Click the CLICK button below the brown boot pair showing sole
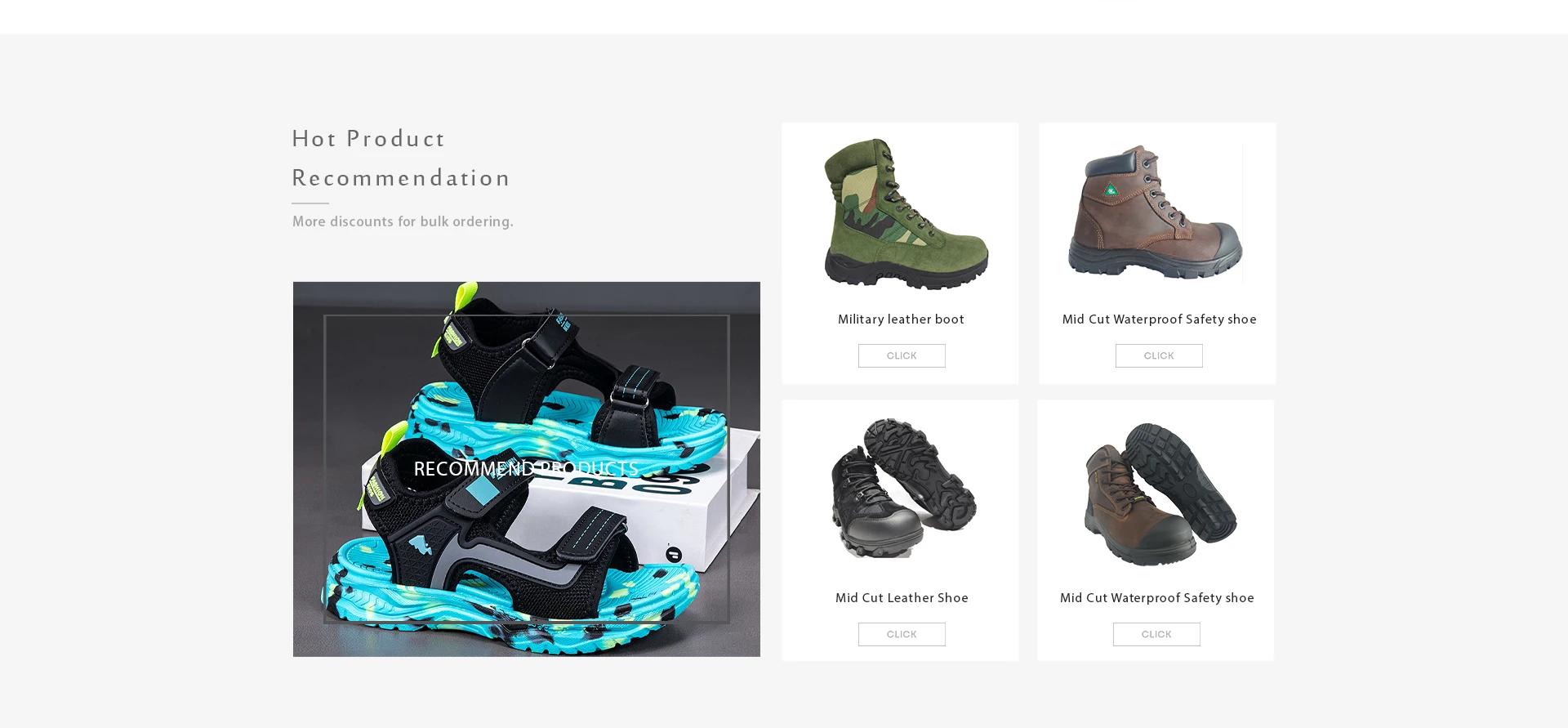This screenshot has width=1568, height=728. click(1156, 634)
